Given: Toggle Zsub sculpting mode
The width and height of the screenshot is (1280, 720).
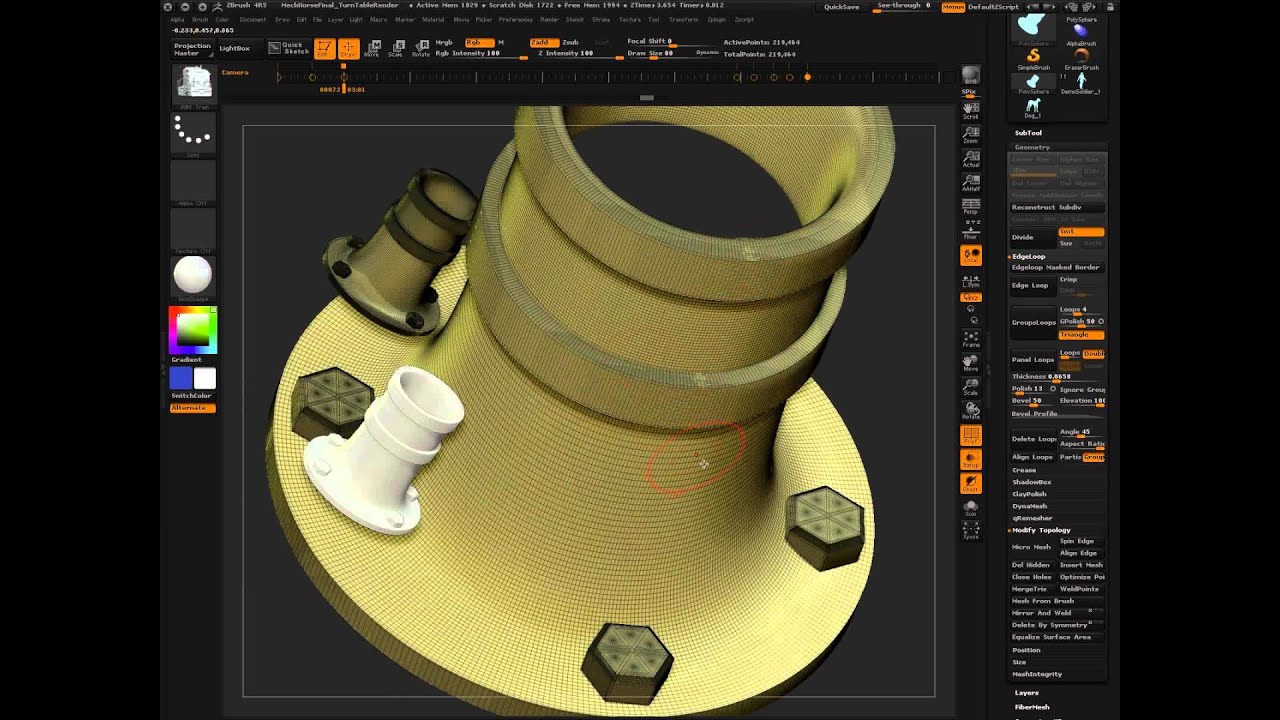Looking at the screenshot, I should [x=570, y=42].
